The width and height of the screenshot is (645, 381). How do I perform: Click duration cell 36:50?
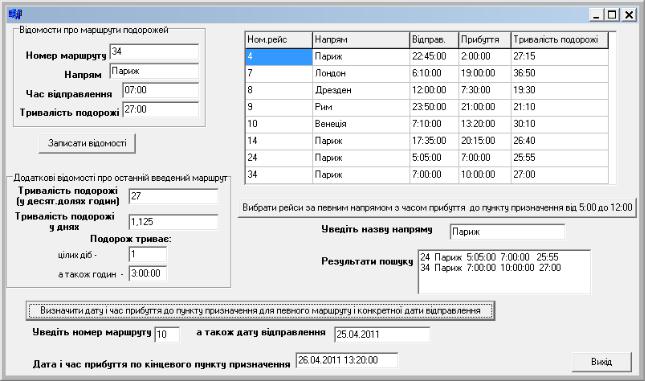tap(559, 74)
